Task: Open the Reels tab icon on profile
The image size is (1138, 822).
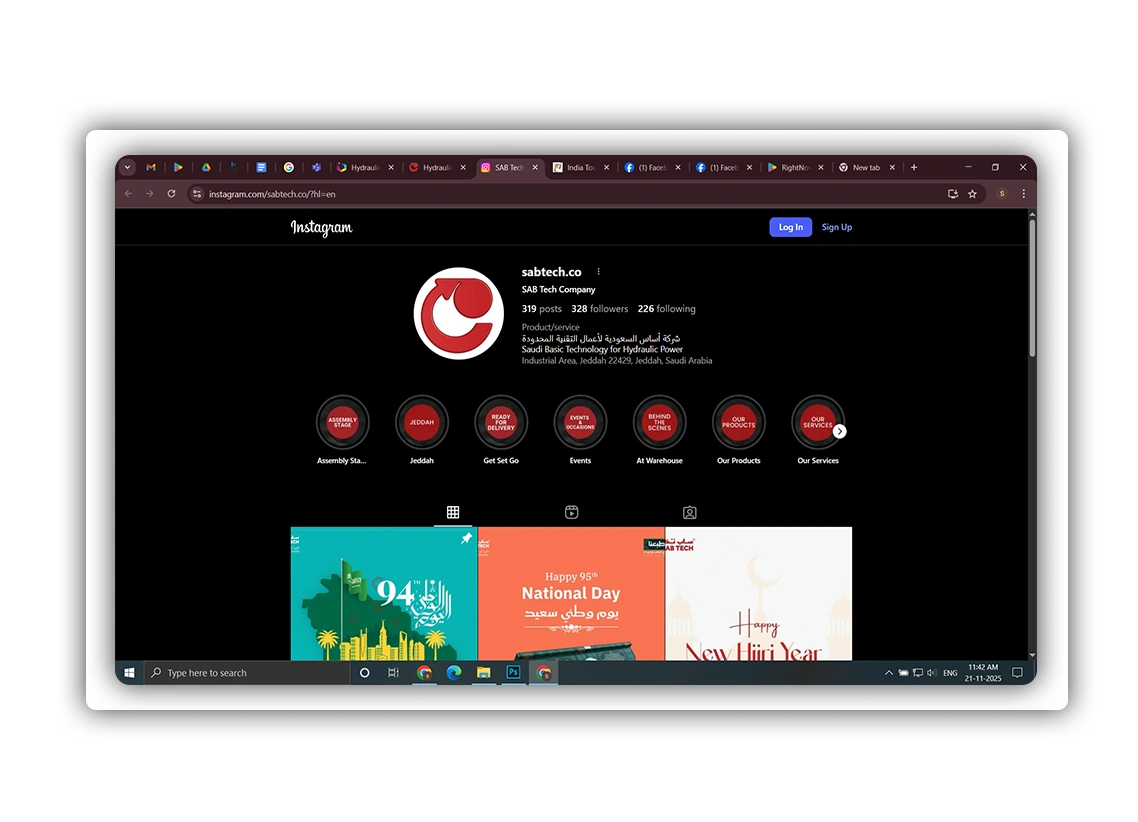Action: pos(571,512)
